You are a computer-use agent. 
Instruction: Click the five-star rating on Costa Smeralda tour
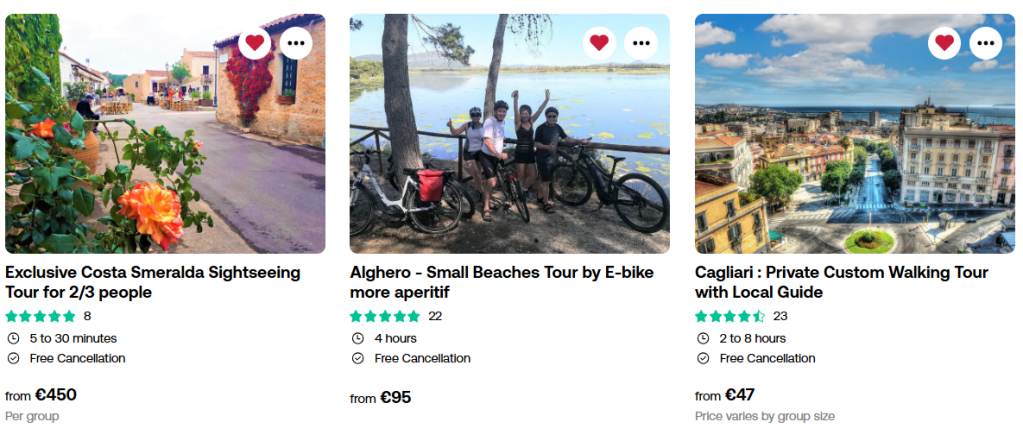[40, 316]
